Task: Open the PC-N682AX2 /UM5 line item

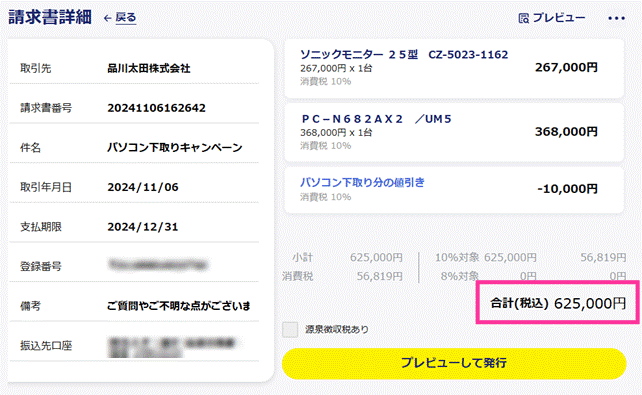Action: (454, 133)
